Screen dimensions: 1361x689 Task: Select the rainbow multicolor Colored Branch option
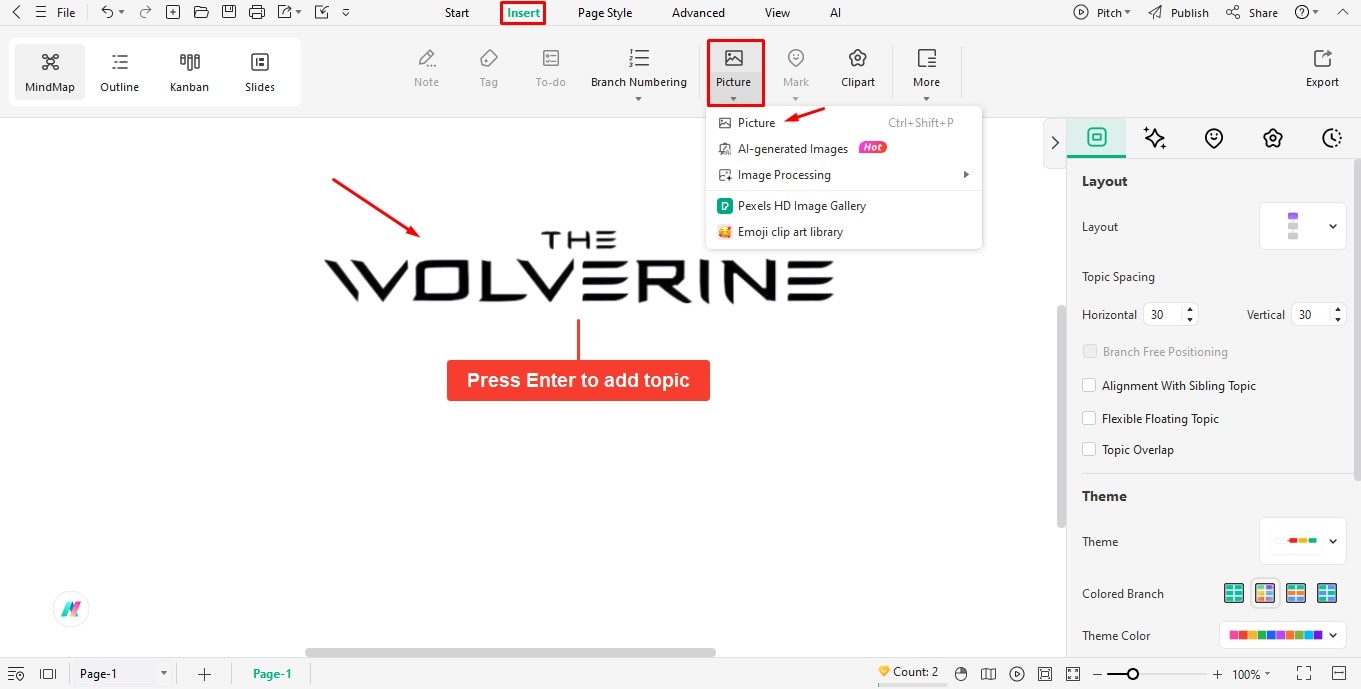click(x=1265, y=593)
